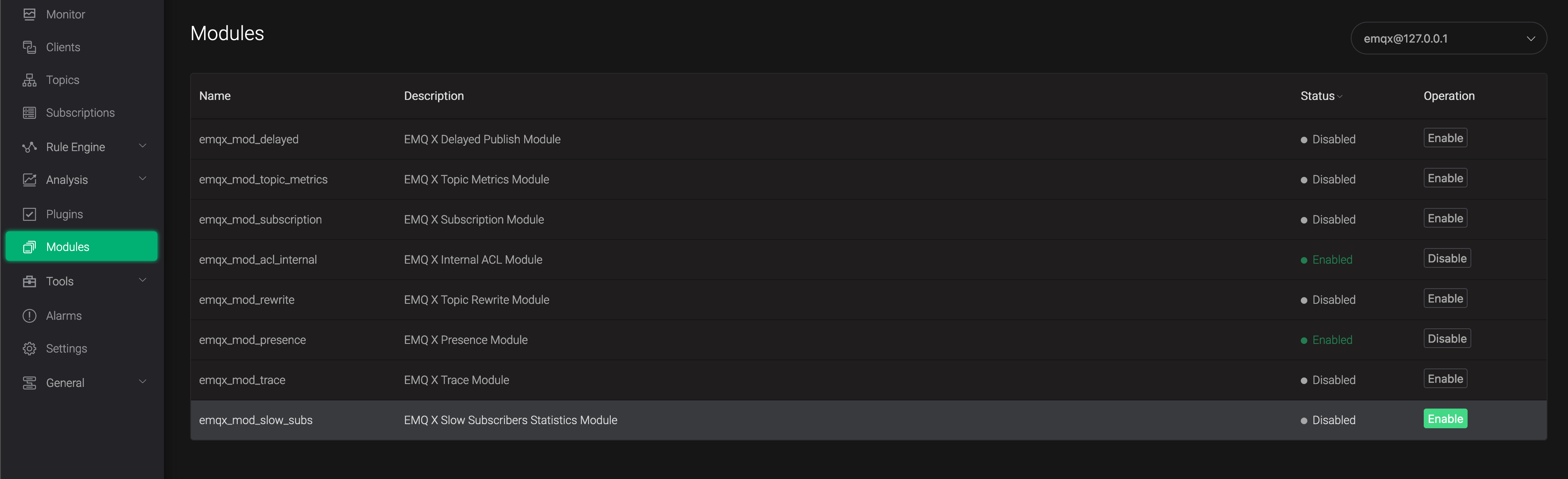Viewport: 1568px width, 479px height.
Task: Expand the Analysis submenu chevron
Action: [x=143, y=179]
